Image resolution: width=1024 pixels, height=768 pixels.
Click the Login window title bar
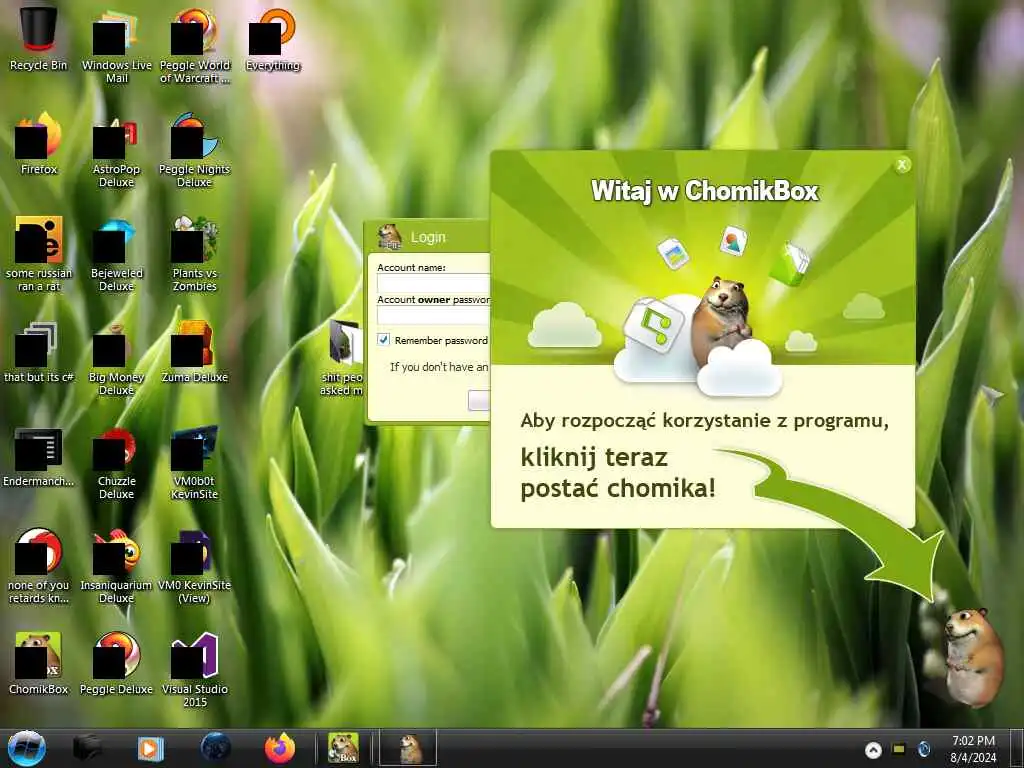[428, 237]
